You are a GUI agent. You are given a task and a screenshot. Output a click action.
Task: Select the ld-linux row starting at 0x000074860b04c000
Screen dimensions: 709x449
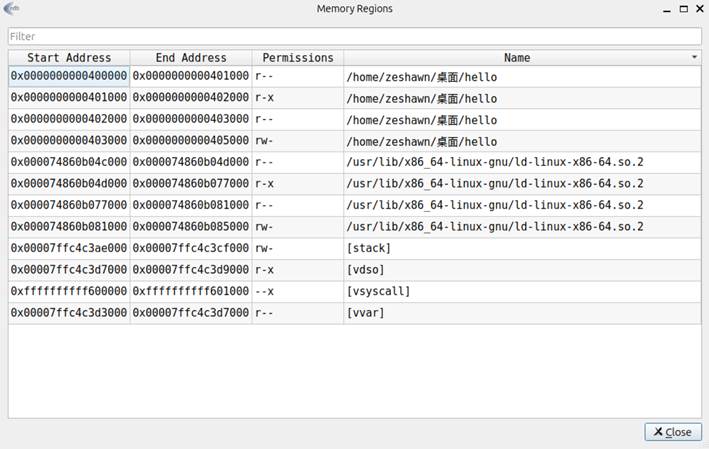click(355, 162)
